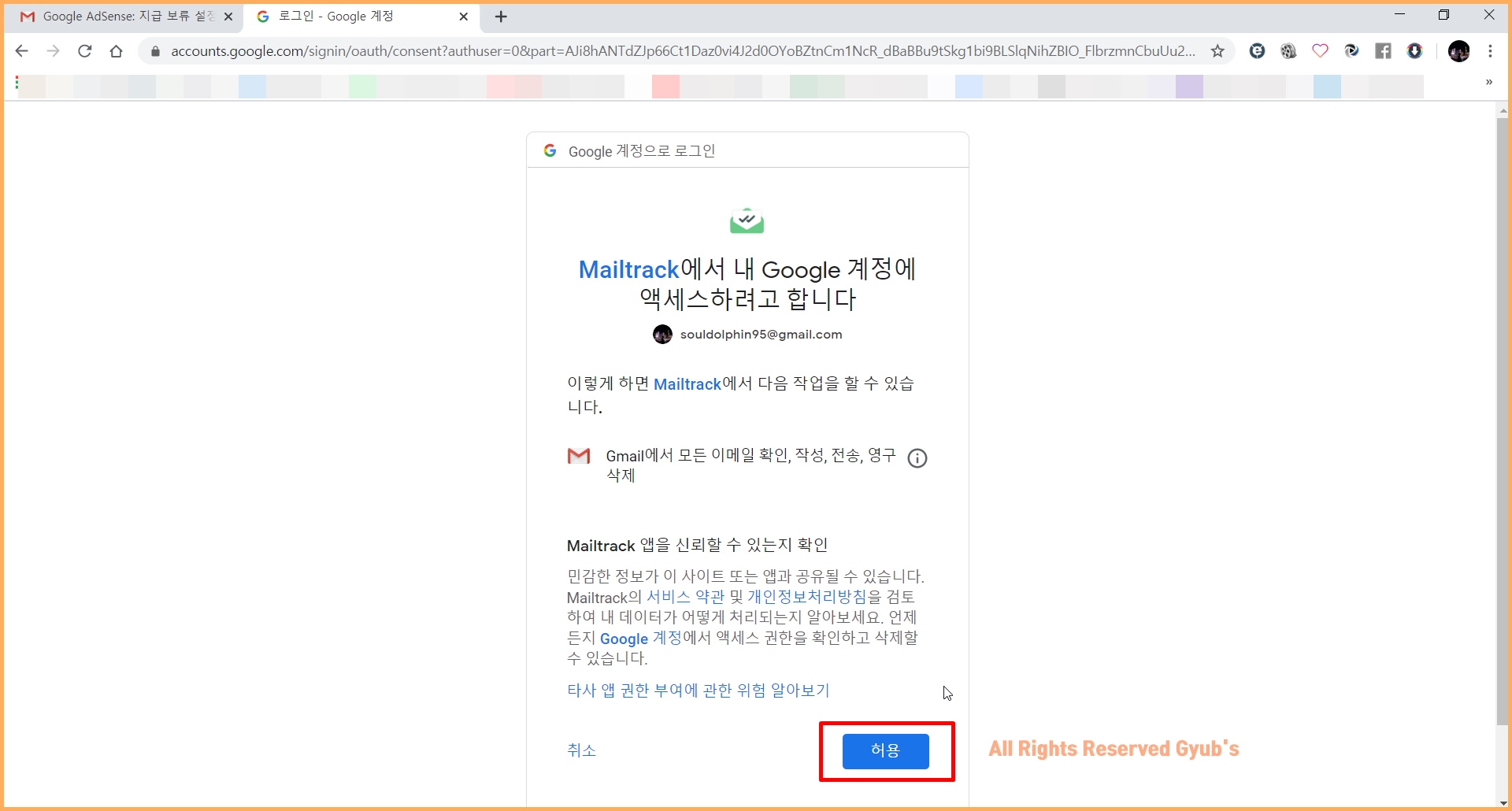Click the account avatar beside souldolphin95 email
Image resolution: width=1512 pixels, height=811 pixels.
[662, 335]
